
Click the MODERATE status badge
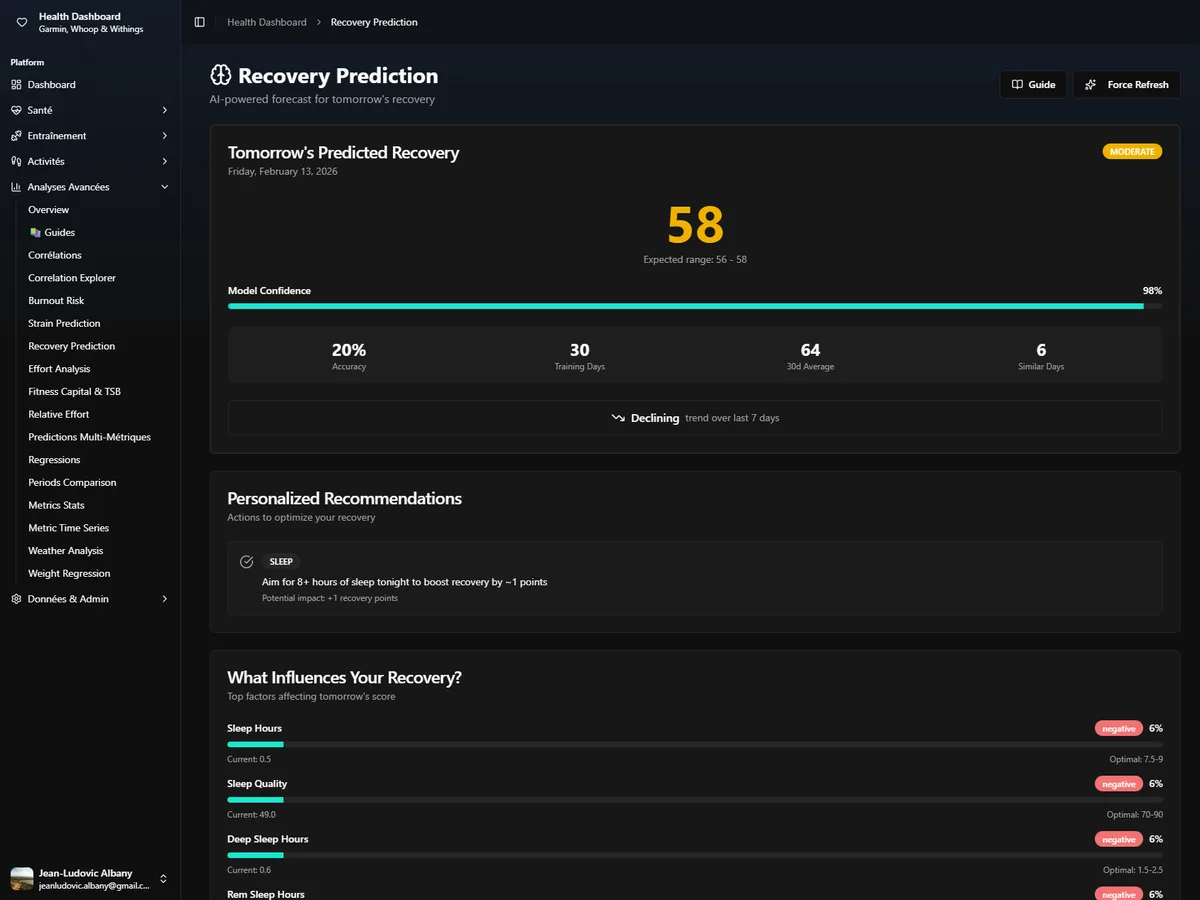tap(1132, 151)
